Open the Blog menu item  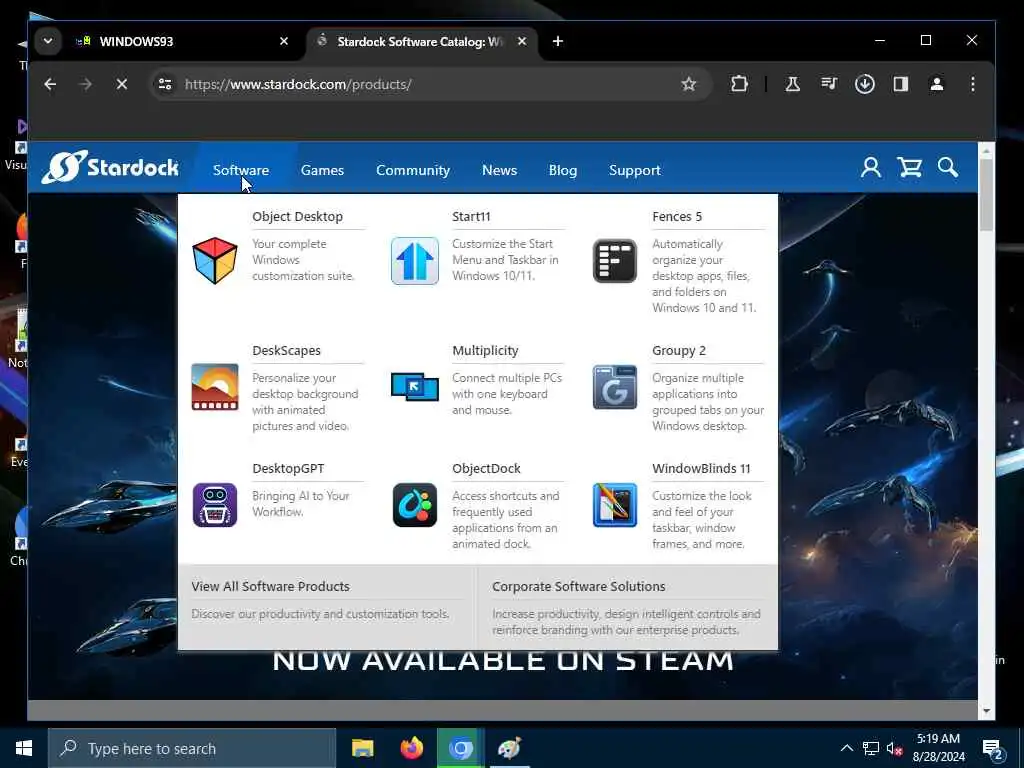(563, 170)
